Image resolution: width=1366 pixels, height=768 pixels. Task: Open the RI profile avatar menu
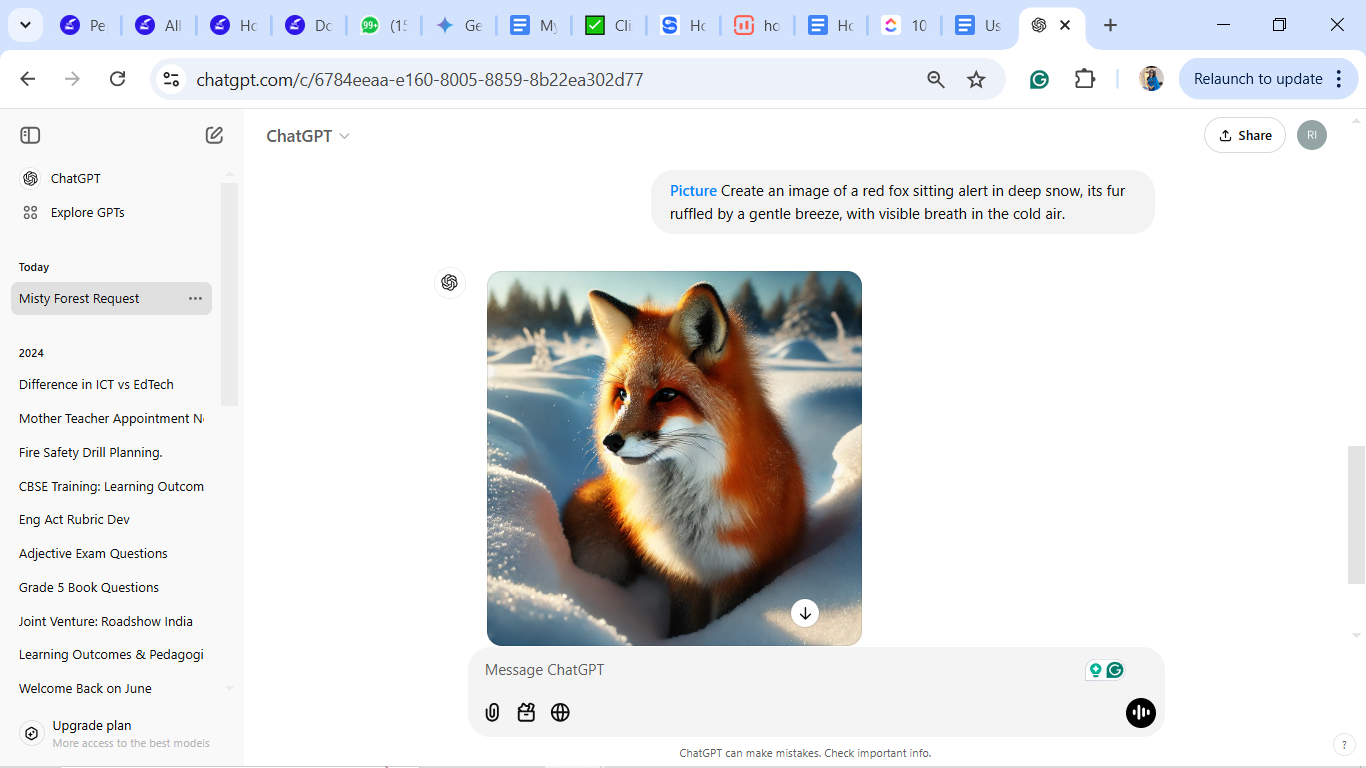coord(1312,135)
